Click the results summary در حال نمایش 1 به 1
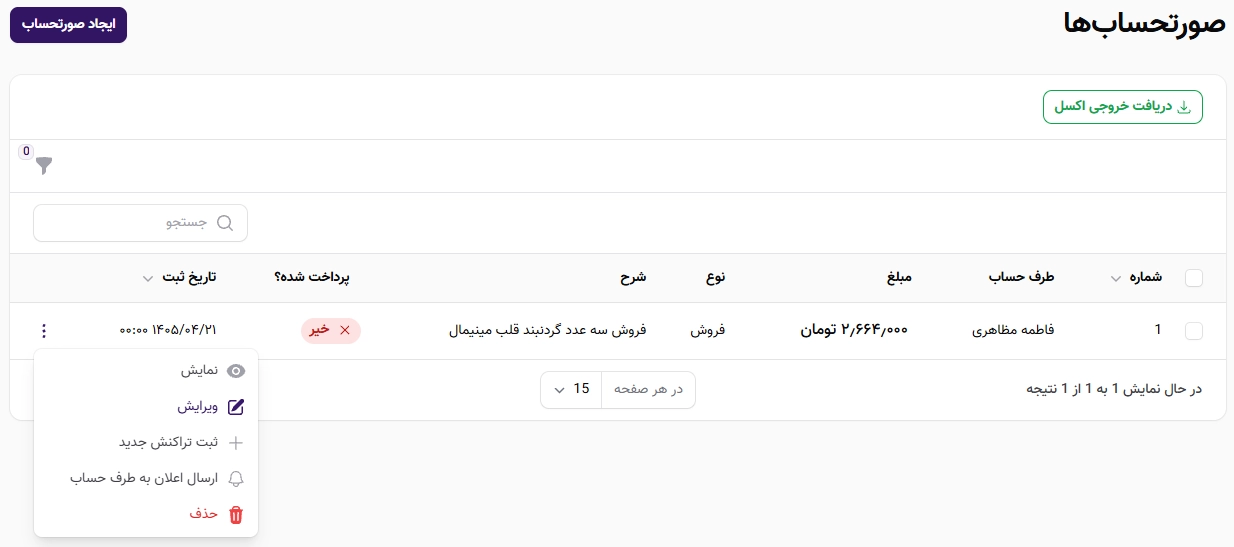The height and width of the screenshot is (547, 1234). pyautogui.click(x=1114, y=389)
